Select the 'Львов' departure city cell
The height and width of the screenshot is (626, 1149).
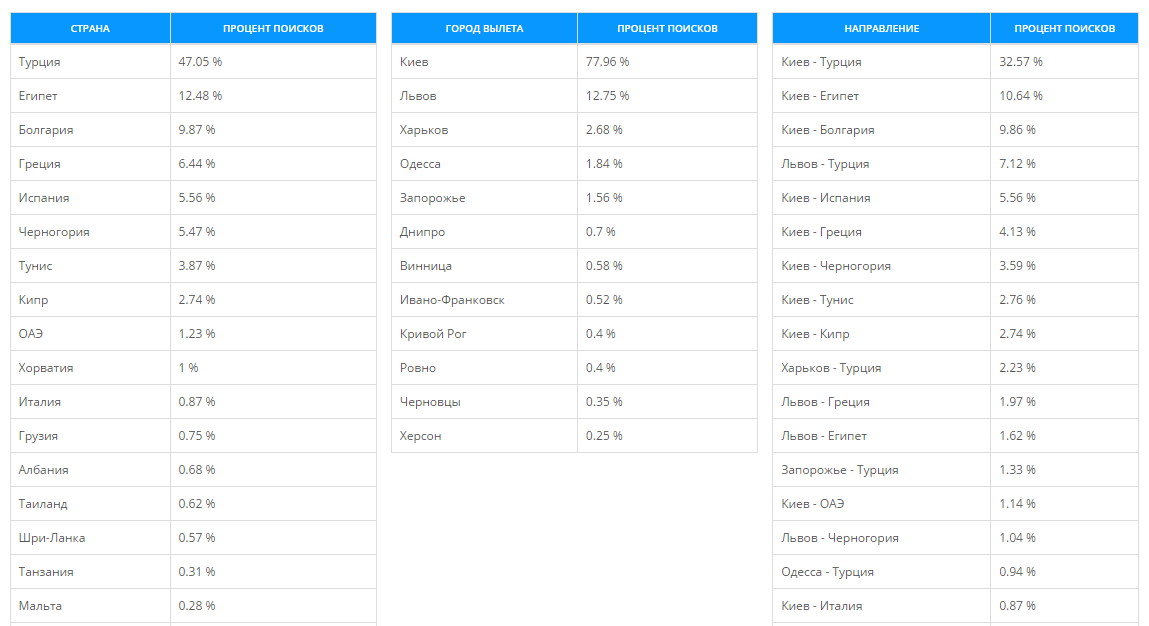[418, 96]
